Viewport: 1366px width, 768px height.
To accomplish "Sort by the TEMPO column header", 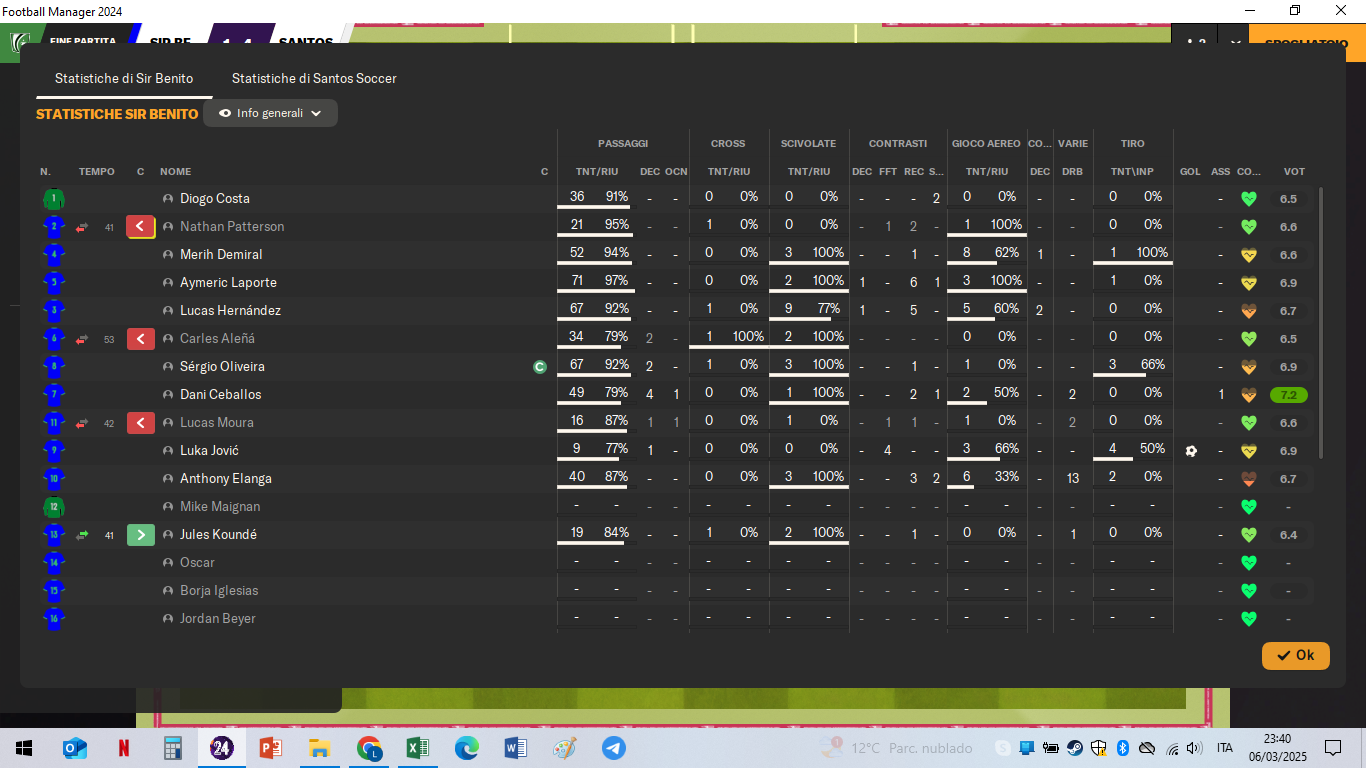I will (x=97, y=172).
